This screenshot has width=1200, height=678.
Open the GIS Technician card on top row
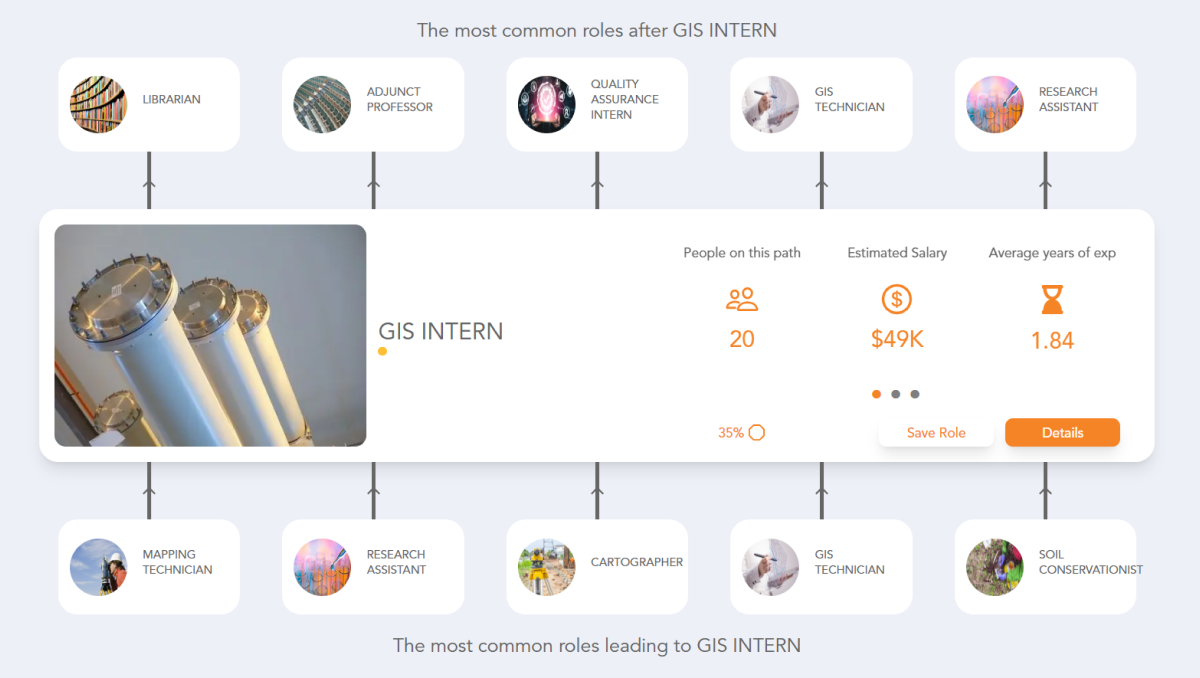click(x=820, y=103)
